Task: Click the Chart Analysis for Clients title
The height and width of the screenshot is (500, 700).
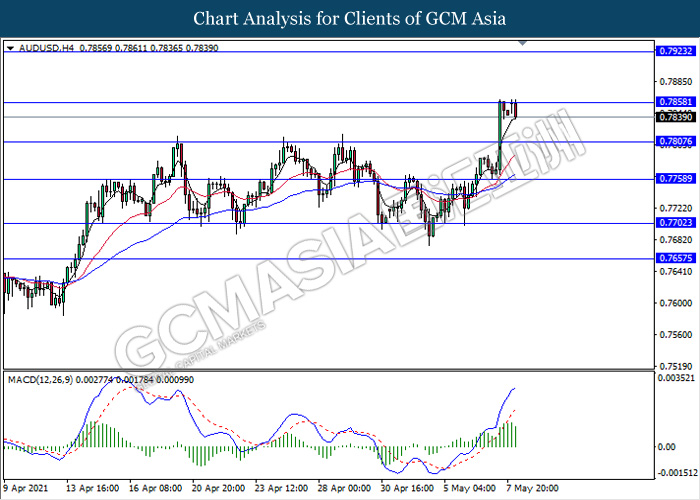Action: click(350, 19)
